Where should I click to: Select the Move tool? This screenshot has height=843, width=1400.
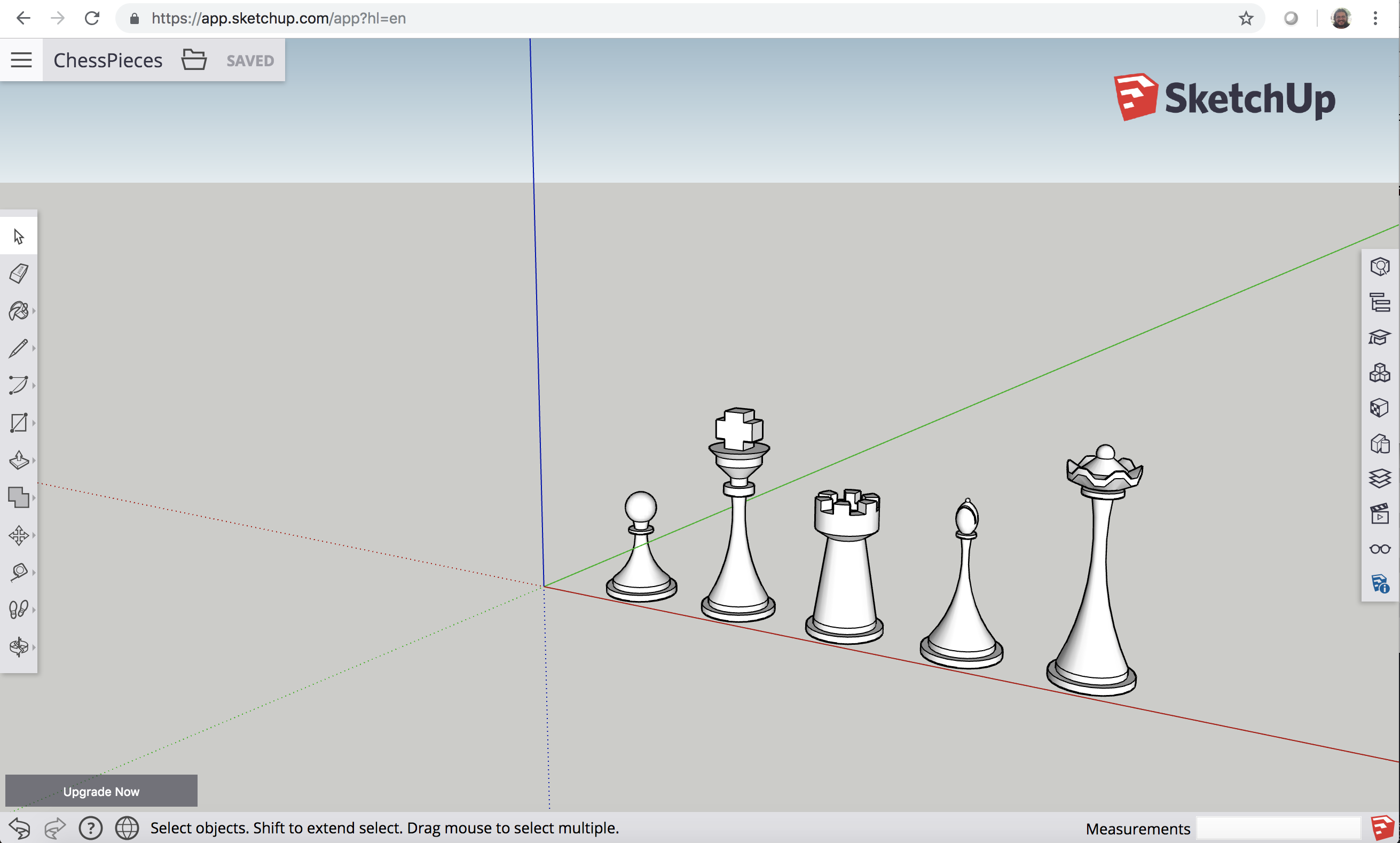(18, 535)
